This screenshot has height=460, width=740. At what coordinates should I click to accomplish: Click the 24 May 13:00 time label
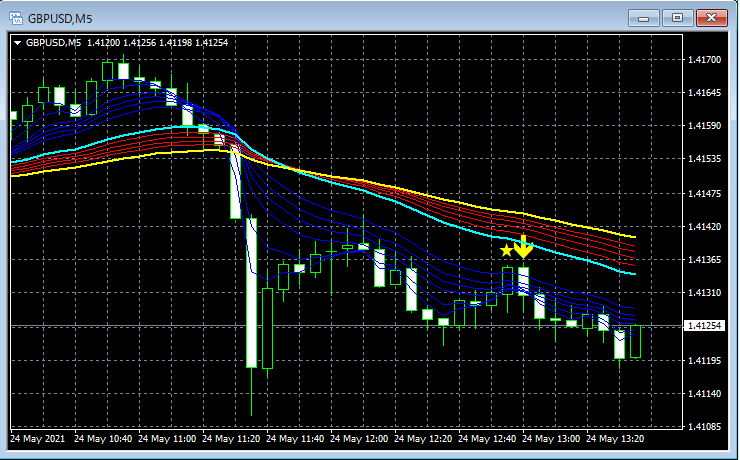click(x=551, y=439)
